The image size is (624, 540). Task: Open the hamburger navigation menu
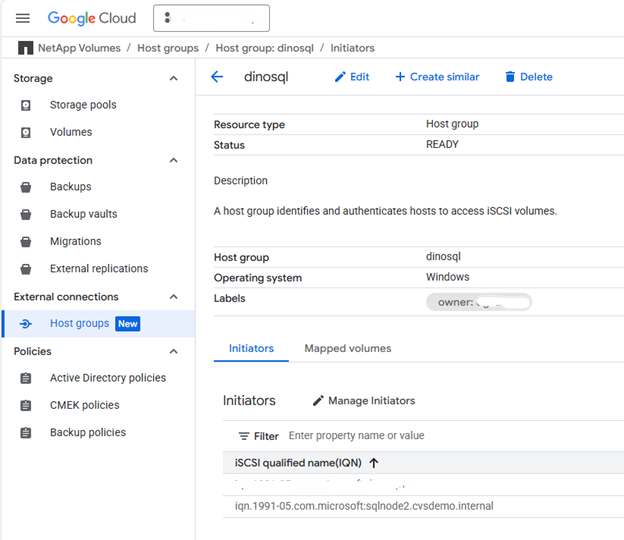[23, 18]
